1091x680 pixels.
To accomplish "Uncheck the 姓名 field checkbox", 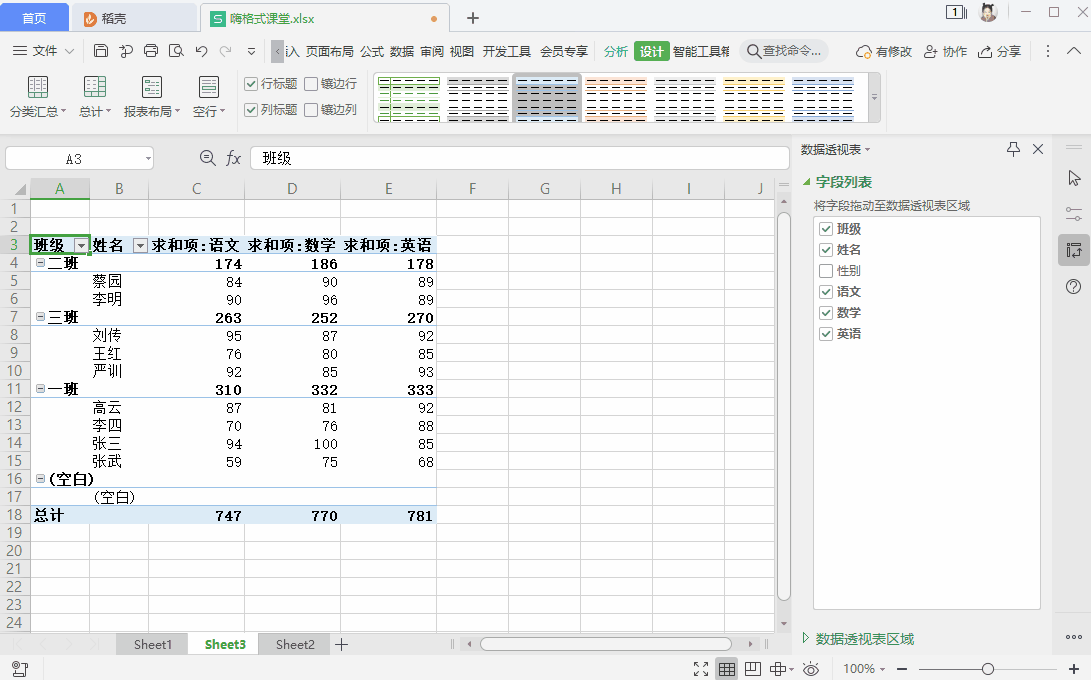I will [826, 249].
